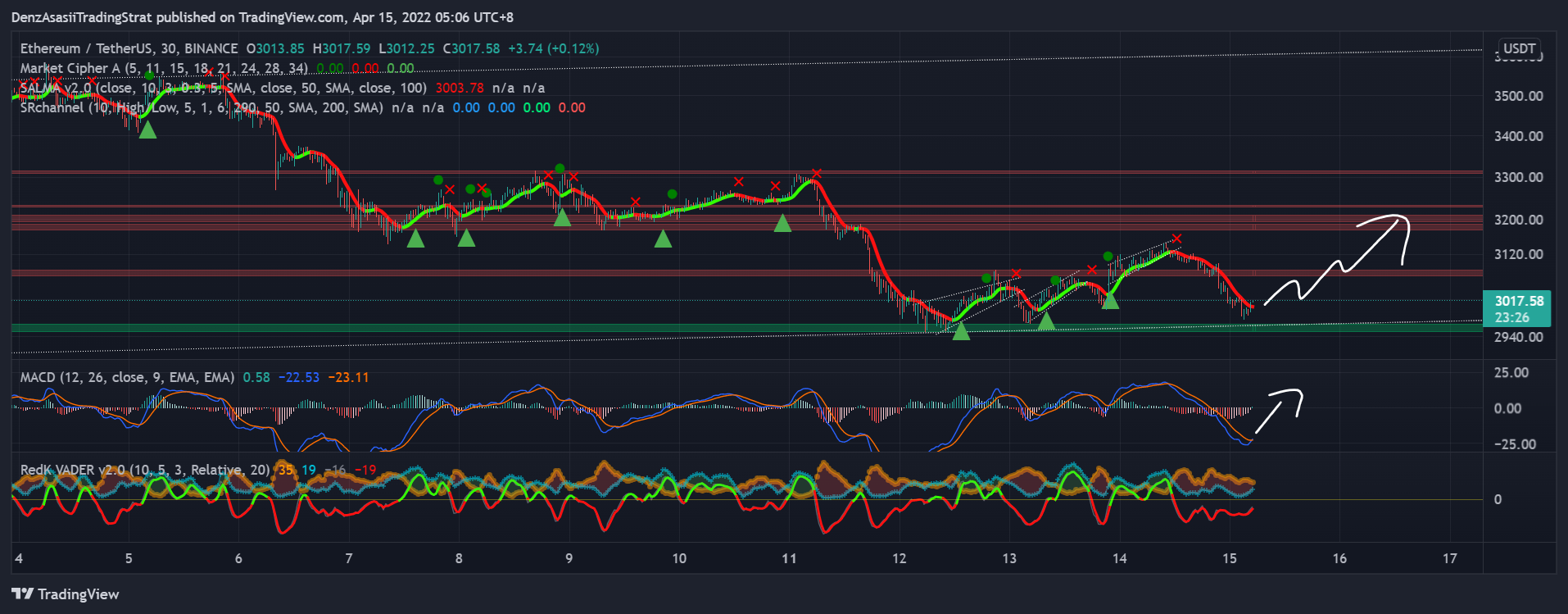Screen dimensions: 1568x614
Task: Click the MACD signal value −23.11
Action: pyautogui.click(x=349, y=377)
